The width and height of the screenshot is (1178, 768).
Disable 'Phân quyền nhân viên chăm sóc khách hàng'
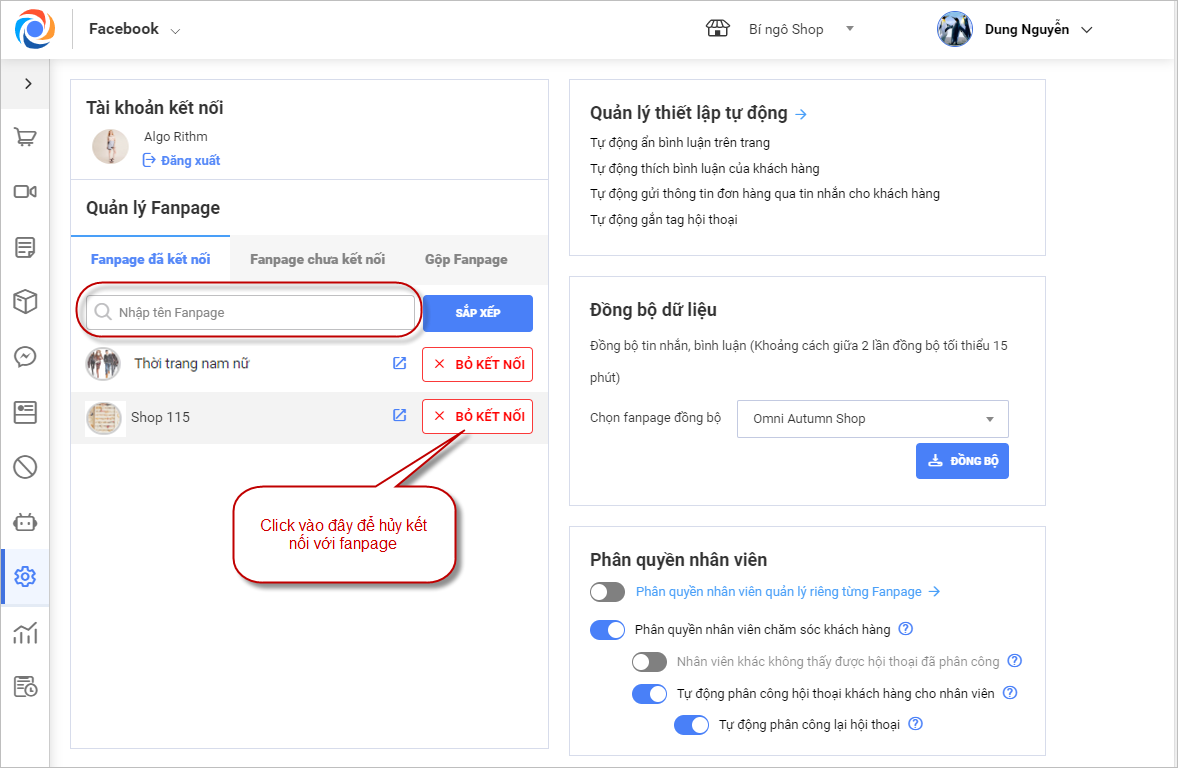(x=607, y=630)
